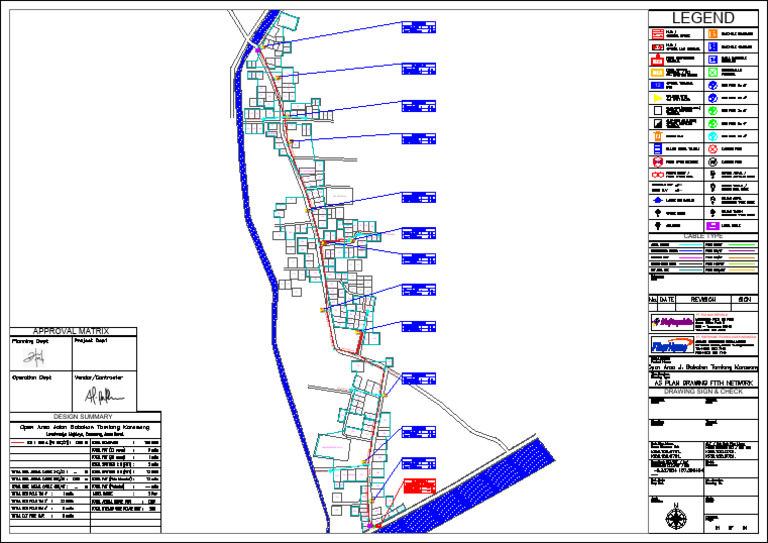Click the AS PLAN DRAWING FTTH NETWORK title

703,383
